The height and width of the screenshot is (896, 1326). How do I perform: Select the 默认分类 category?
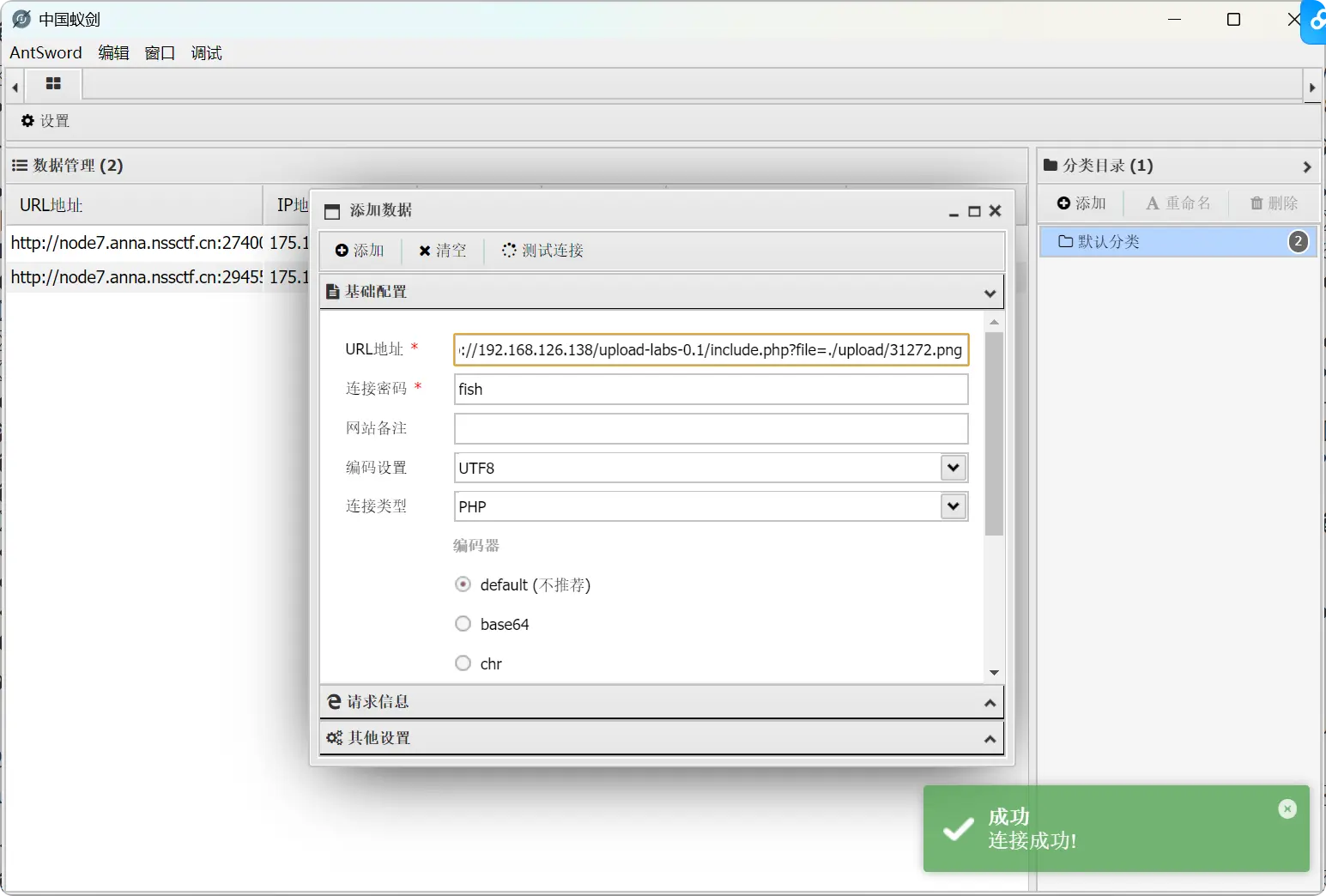[x=1178, y=242]
